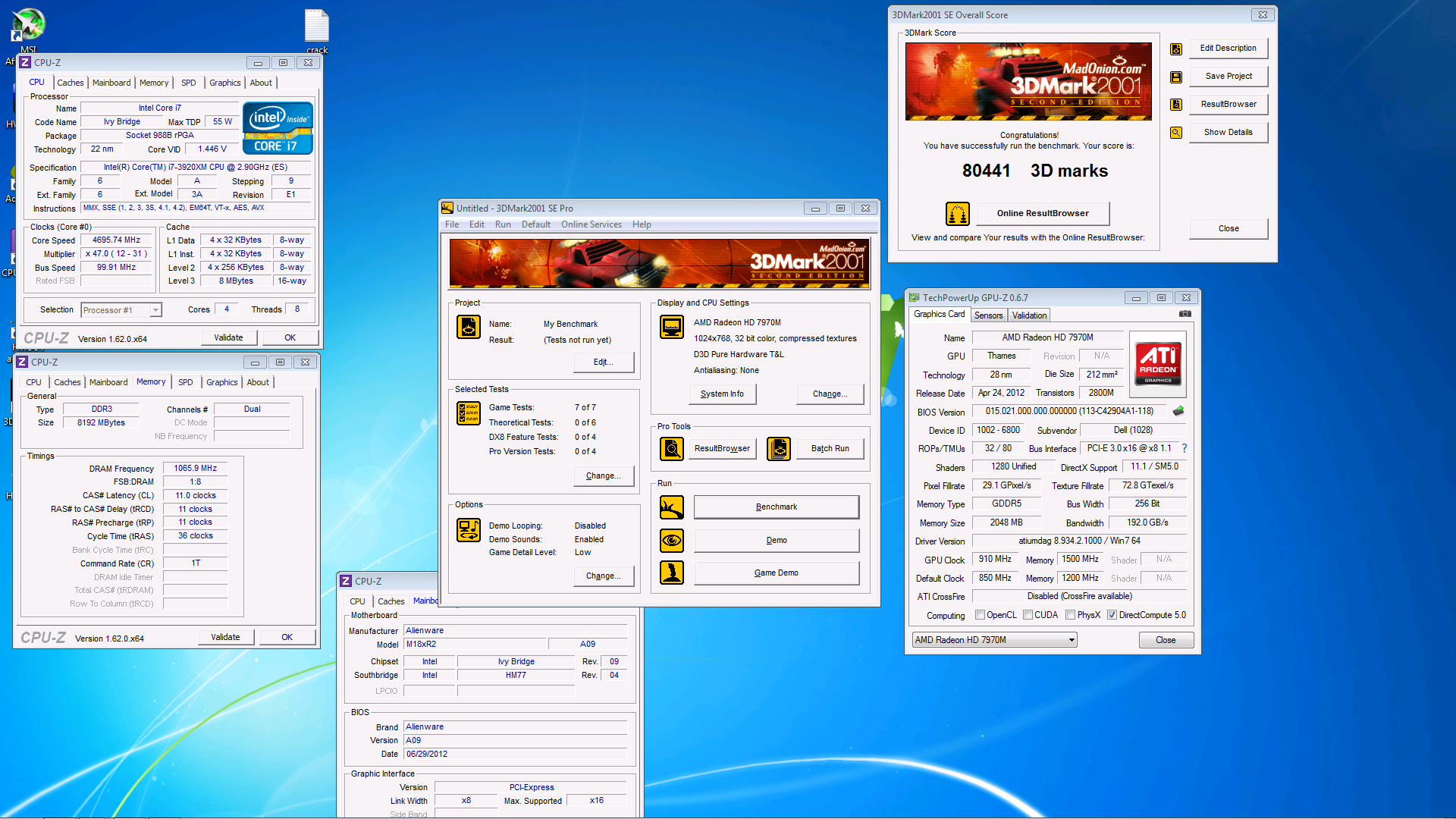Click the Batch Run icon in Pro Tools
Viewport: 1456px width, 819px height.
(779, 449)
